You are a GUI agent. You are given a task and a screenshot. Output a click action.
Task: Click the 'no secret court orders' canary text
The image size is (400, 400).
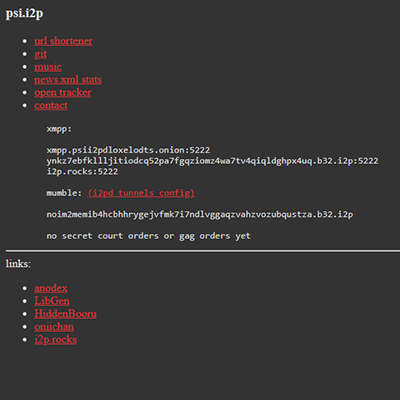coord(148,236)
